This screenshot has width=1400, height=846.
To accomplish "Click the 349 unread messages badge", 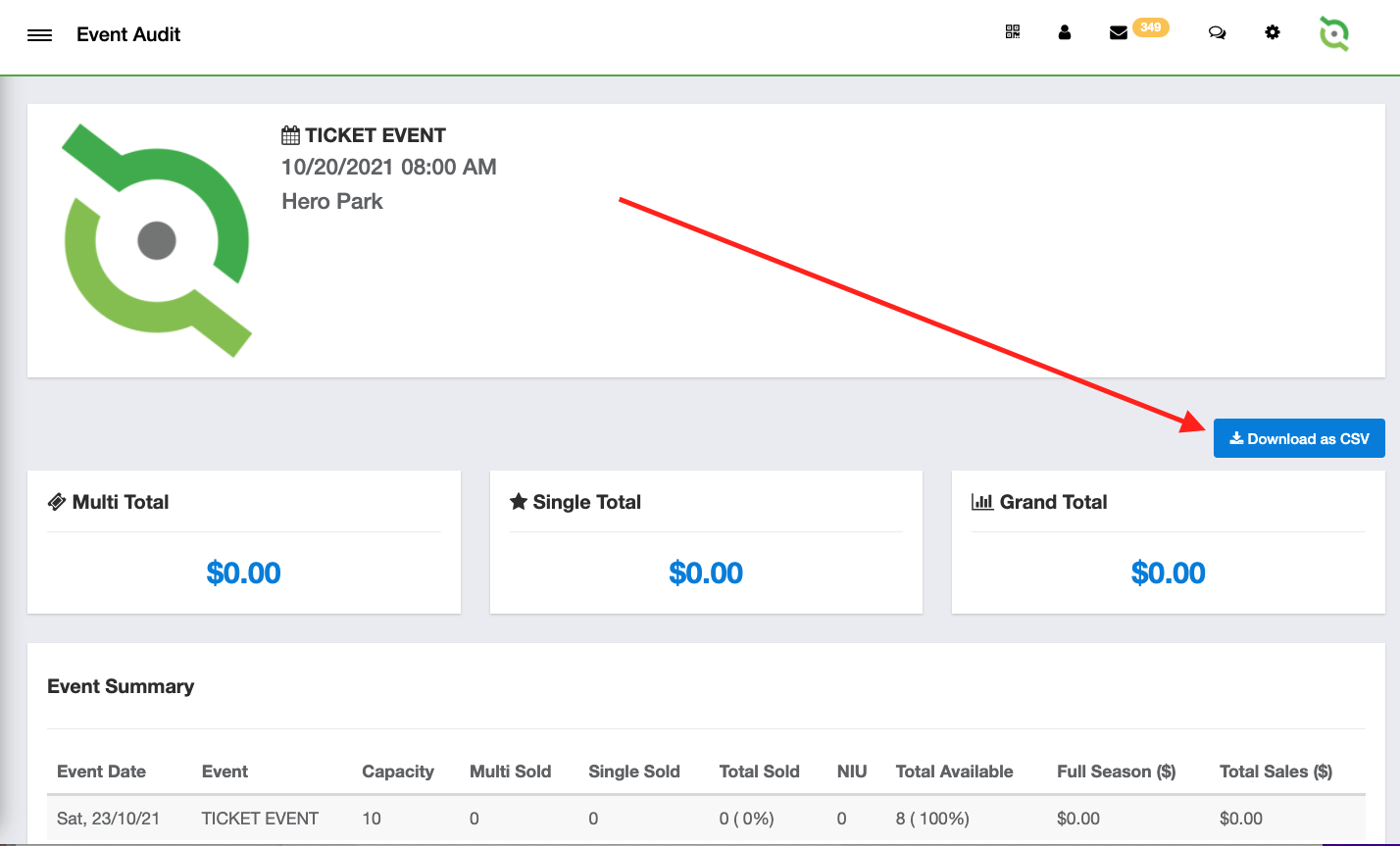I will (x=1151, y=27).
